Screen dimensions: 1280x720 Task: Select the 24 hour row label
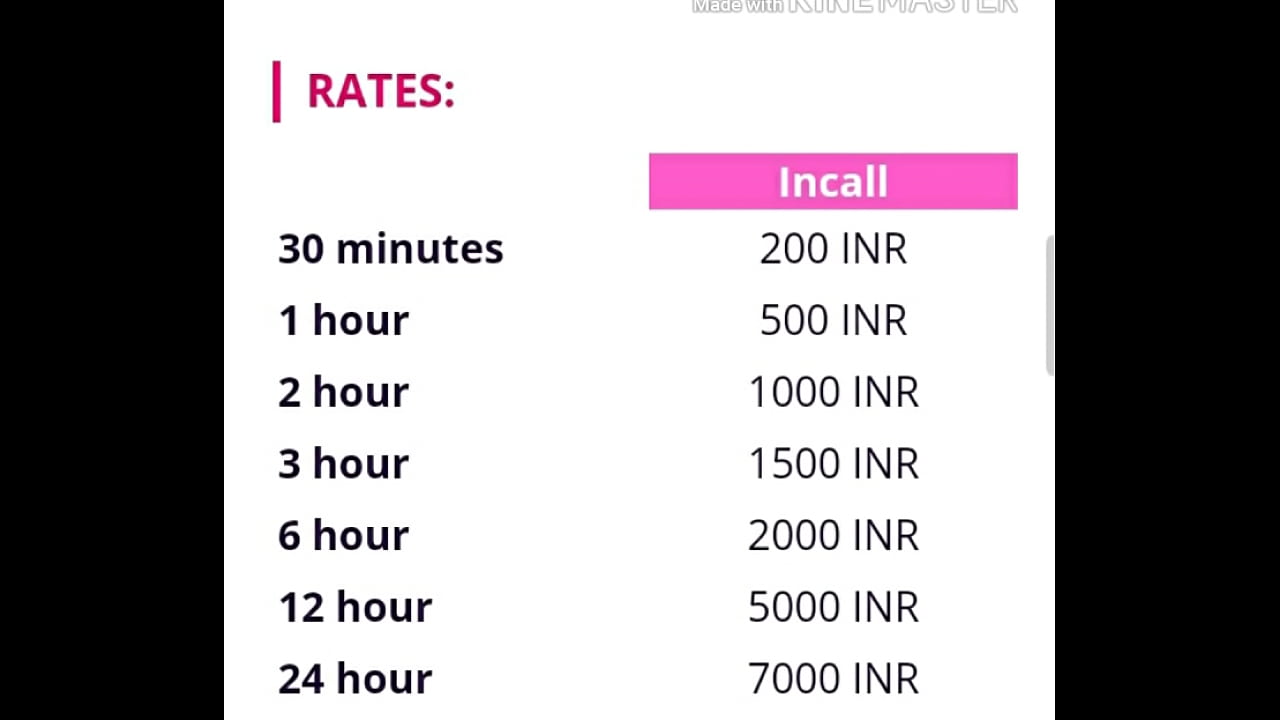(x=355, y=679)
